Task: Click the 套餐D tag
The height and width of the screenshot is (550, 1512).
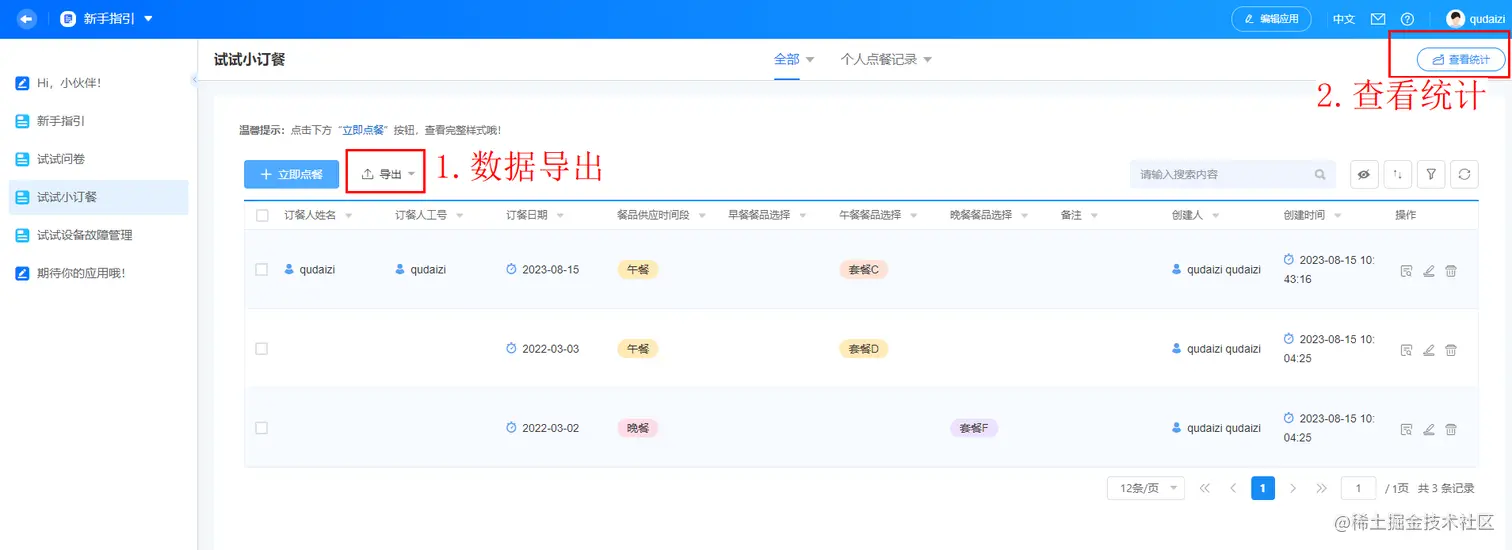Action: (x=863, y=349)
